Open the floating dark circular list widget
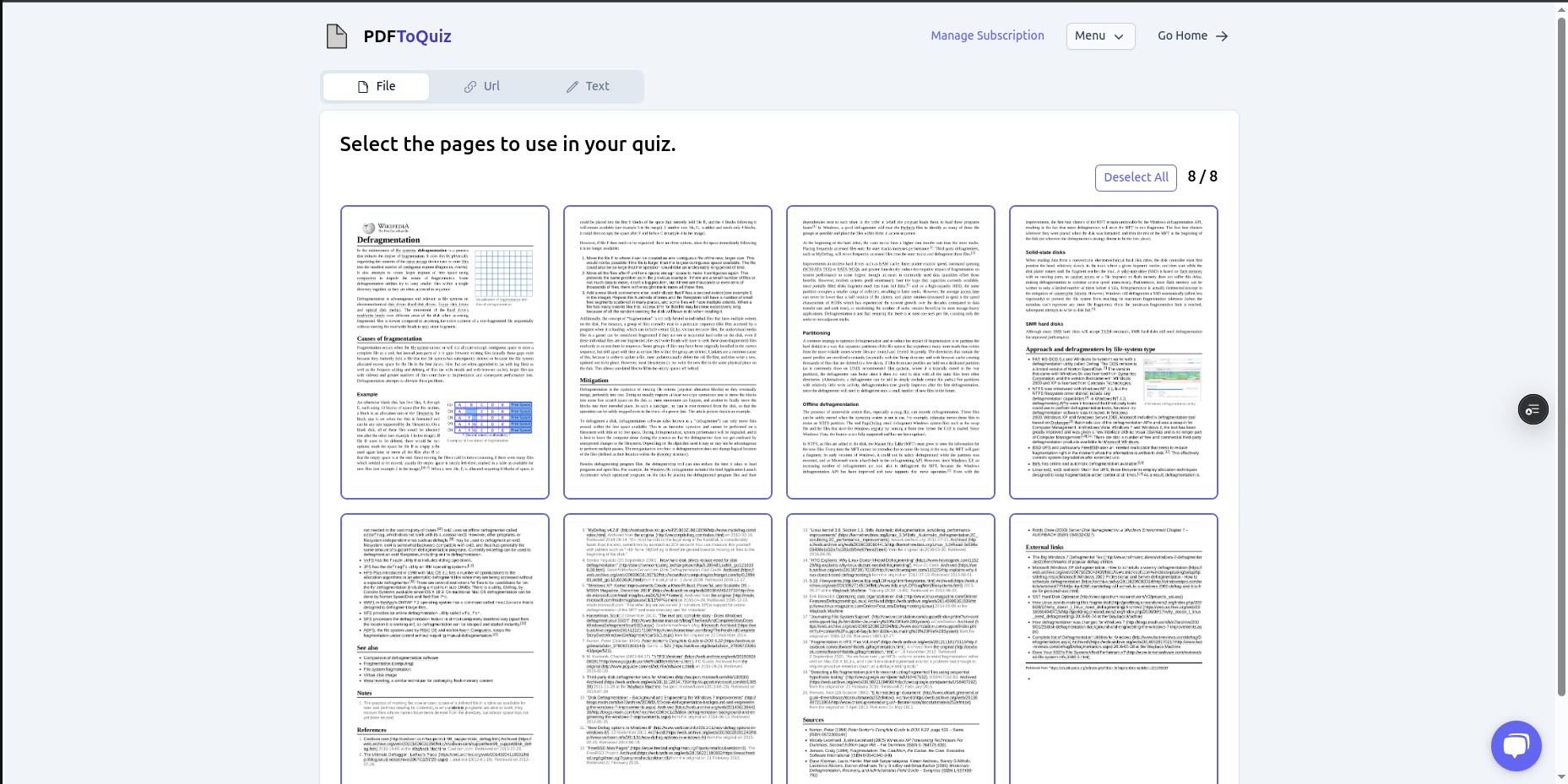 click(1533, 409)
